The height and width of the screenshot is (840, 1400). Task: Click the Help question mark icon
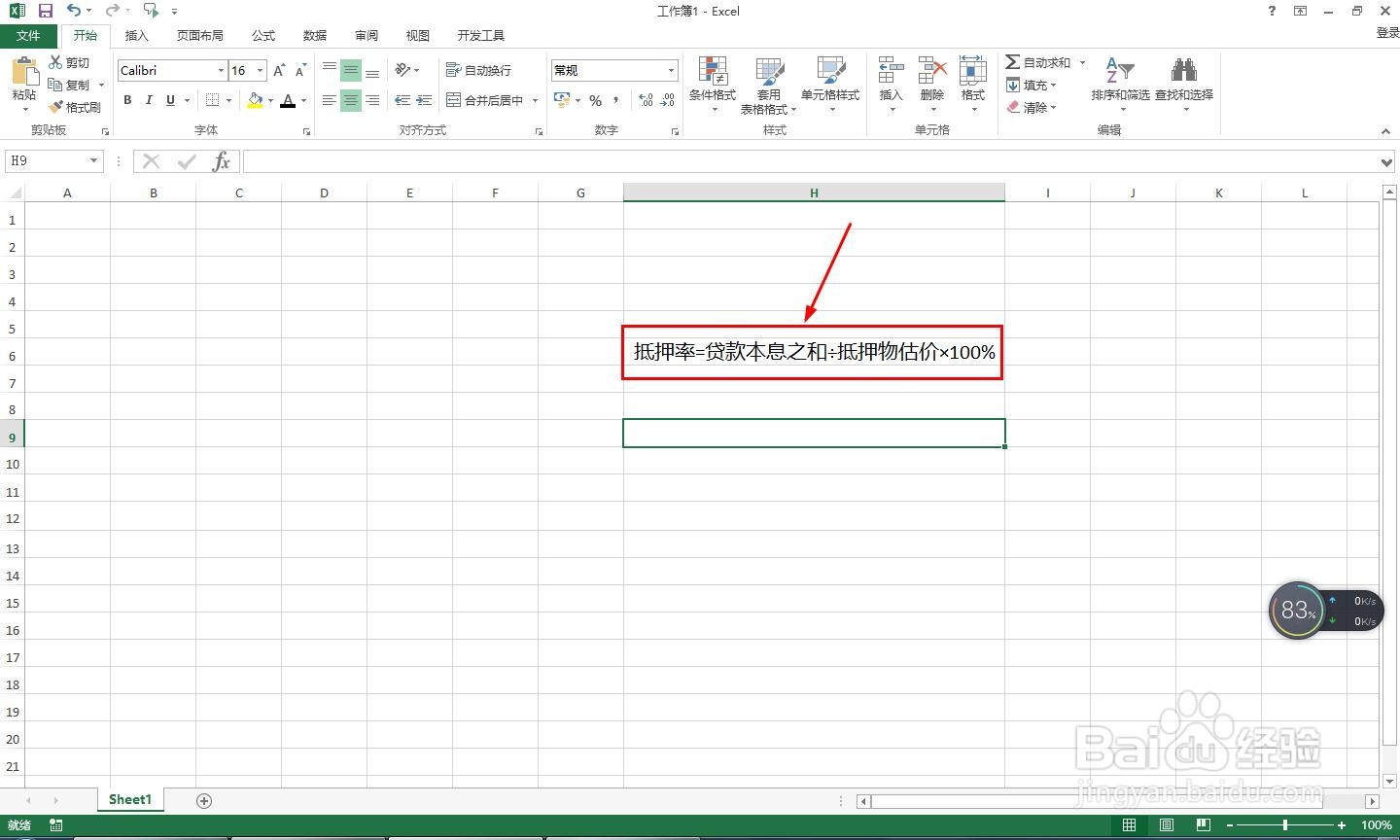point(1272,11)
